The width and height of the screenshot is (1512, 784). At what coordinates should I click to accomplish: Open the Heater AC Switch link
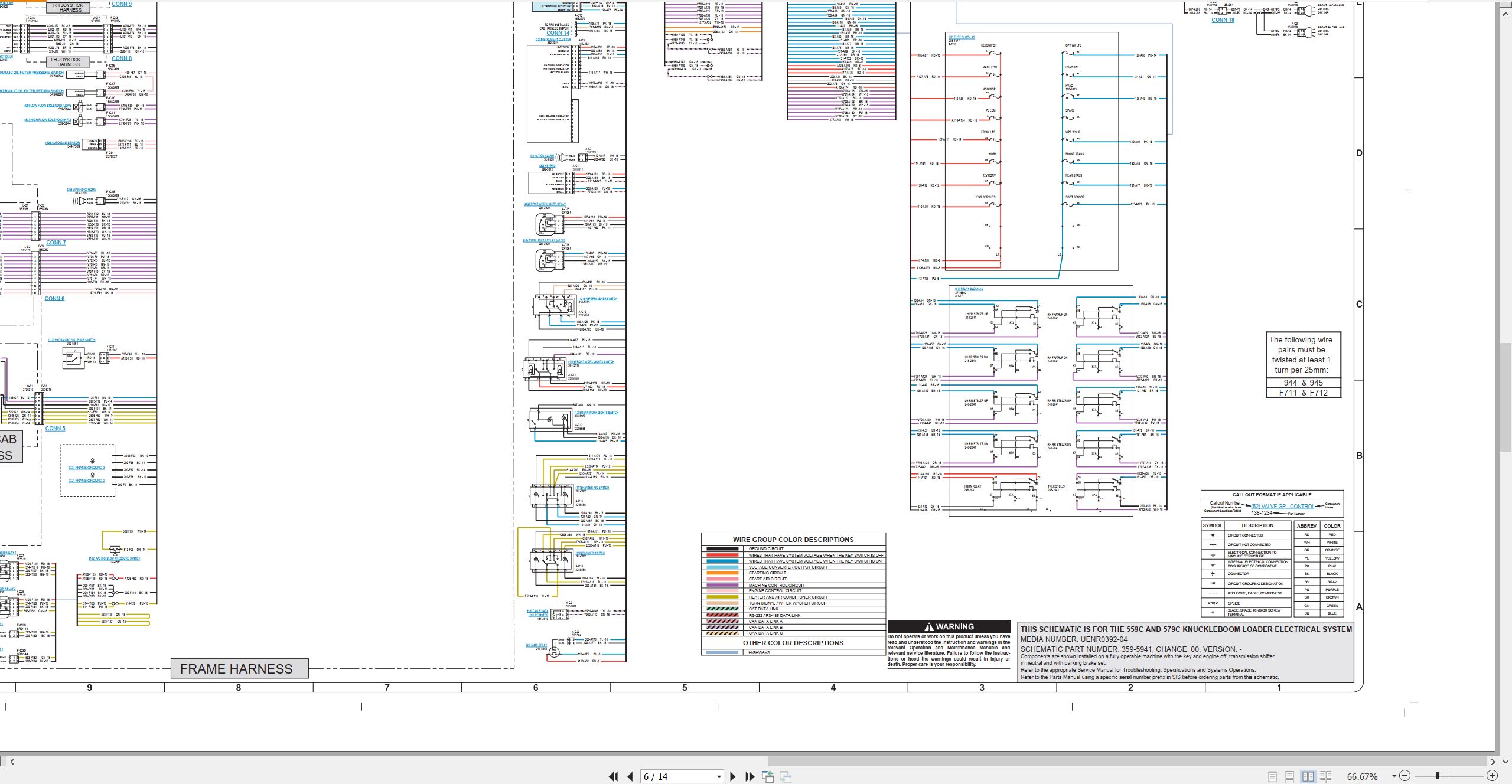click(592, 488)
